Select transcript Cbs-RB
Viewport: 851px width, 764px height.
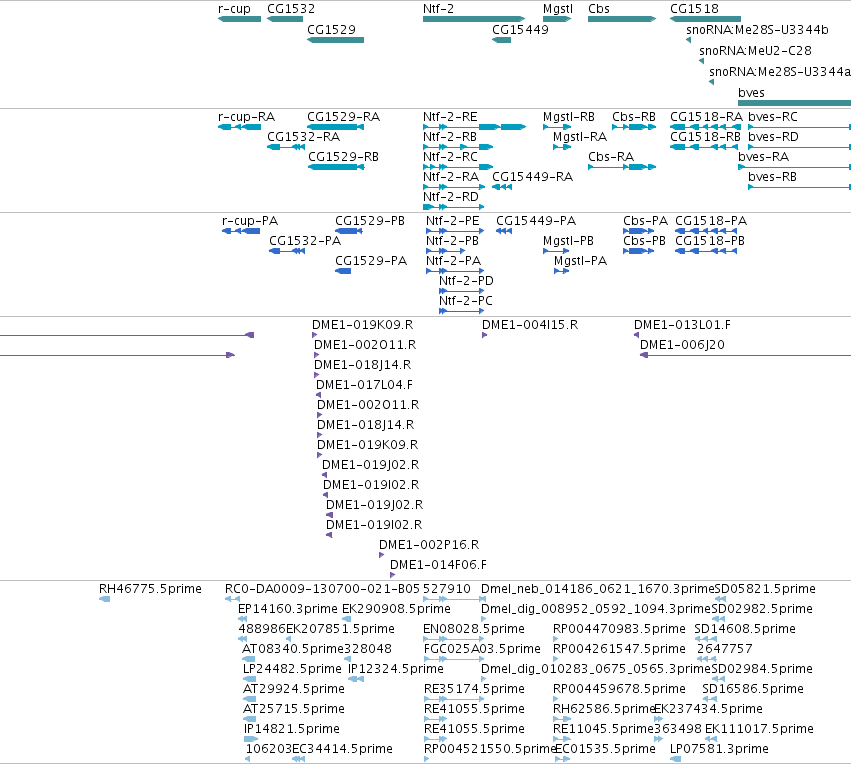point(634,127)
